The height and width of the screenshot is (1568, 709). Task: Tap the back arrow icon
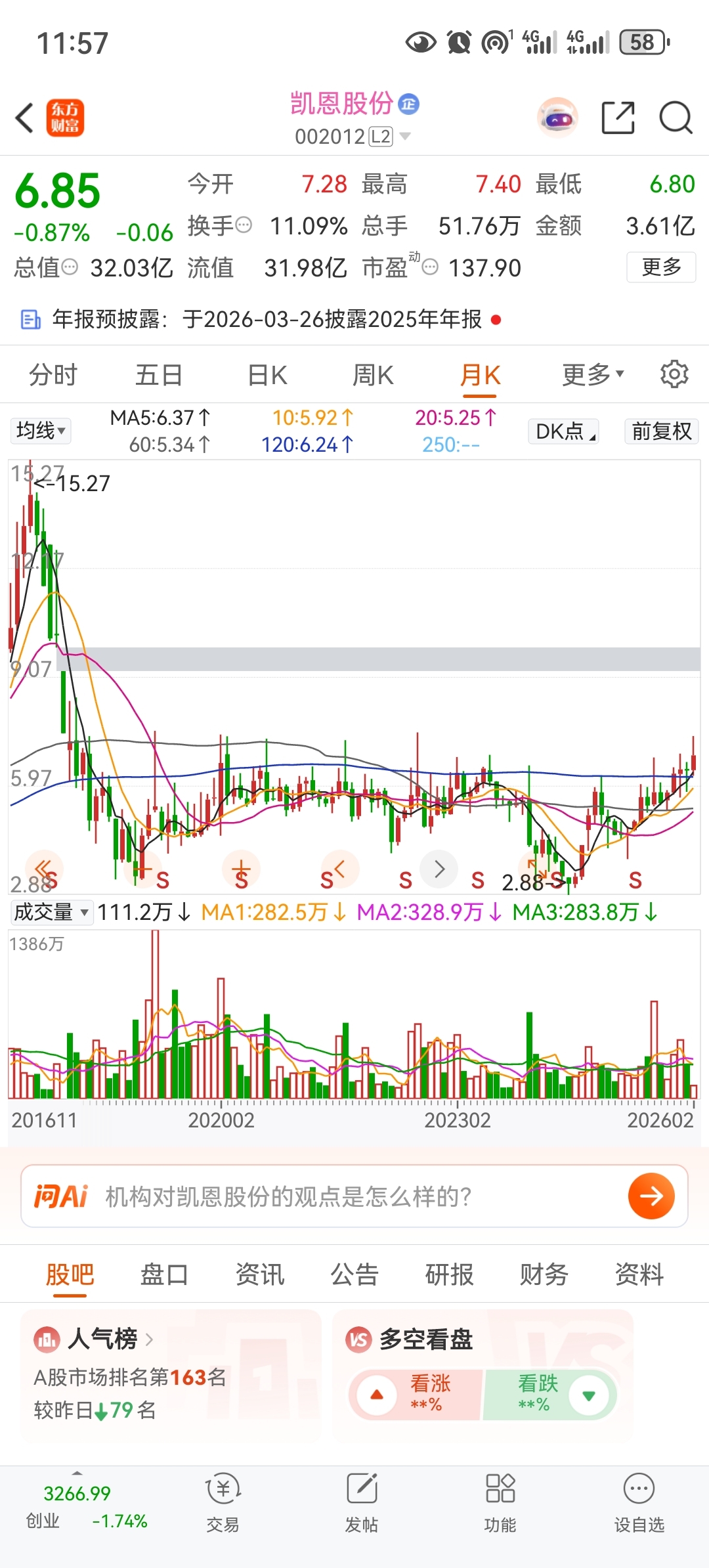pos(25,118)
